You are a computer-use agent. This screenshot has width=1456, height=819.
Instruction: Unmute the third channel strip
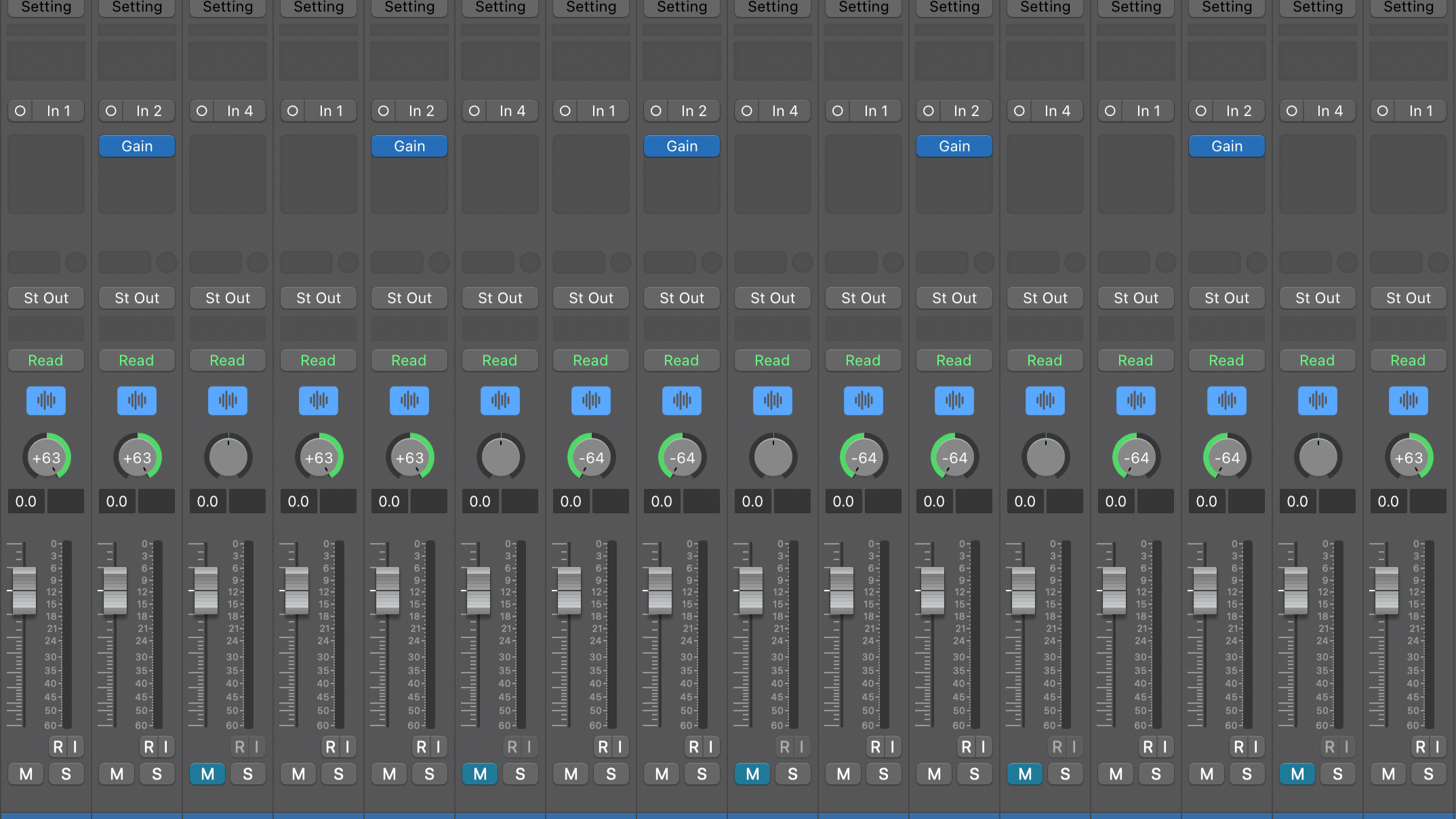208,774
